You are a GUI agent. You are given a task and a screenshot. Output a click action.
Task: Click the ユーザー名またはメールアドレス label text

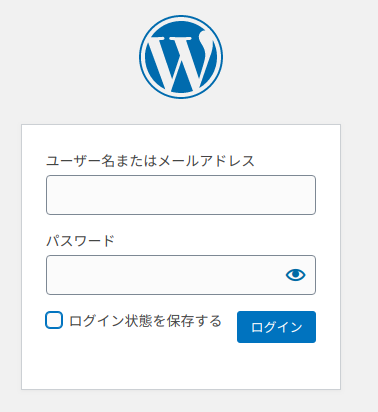[x=150, y=161]
